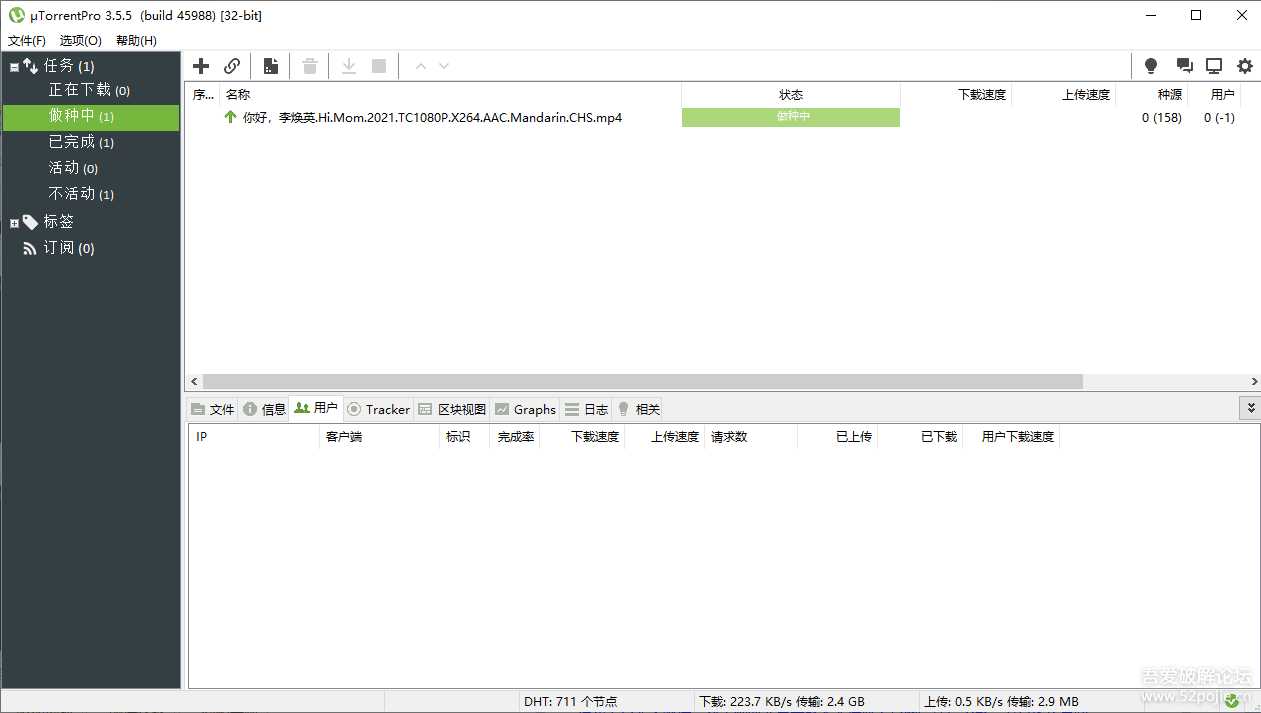Switch to the Tracker tab

[378, 408]
